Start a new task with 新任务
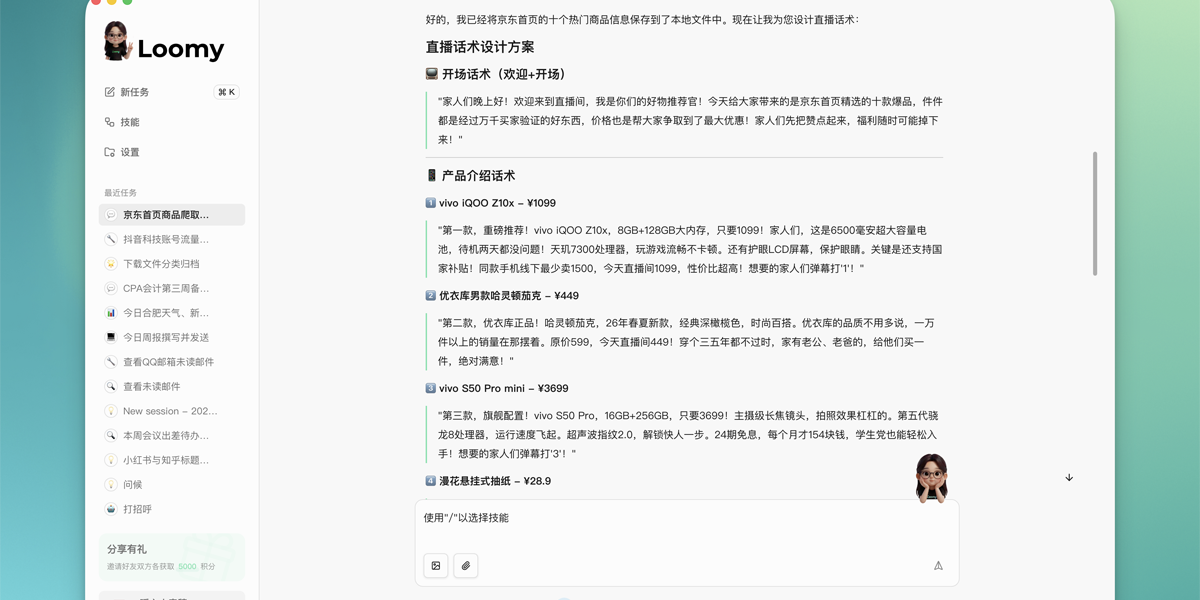Viewport: 1200px width, 600px height. click(135, 92)
